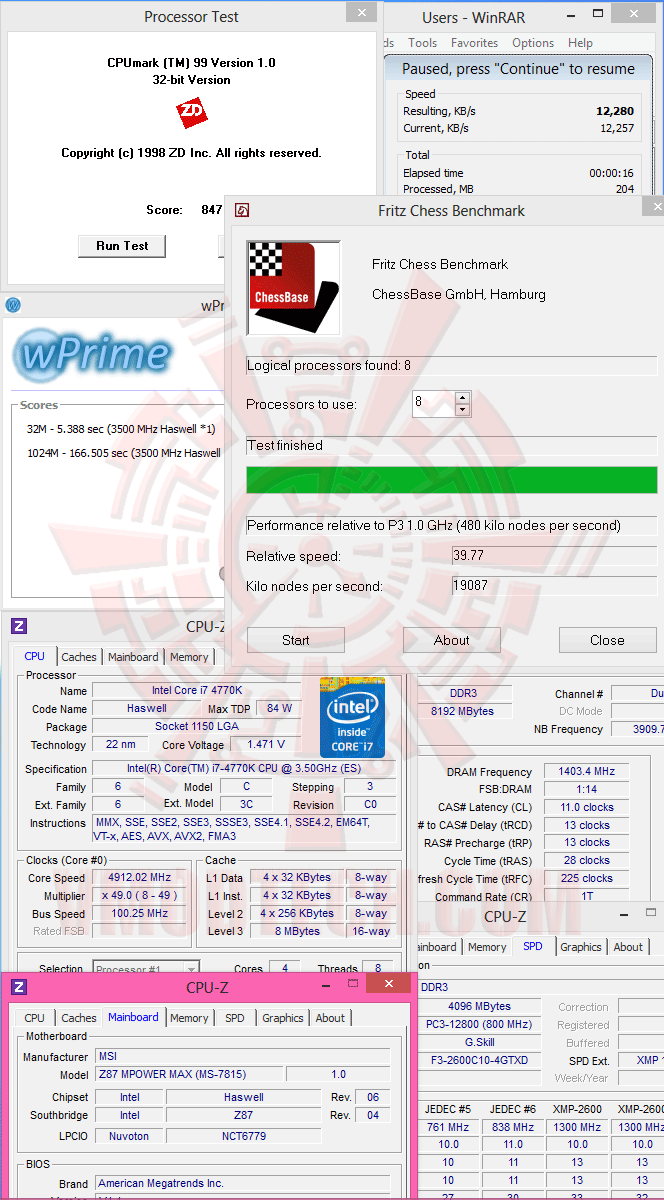Click the Level 3 cache 8 MBytes value
The width and height of the screenshot is (664, 1200).
(297, 932)
